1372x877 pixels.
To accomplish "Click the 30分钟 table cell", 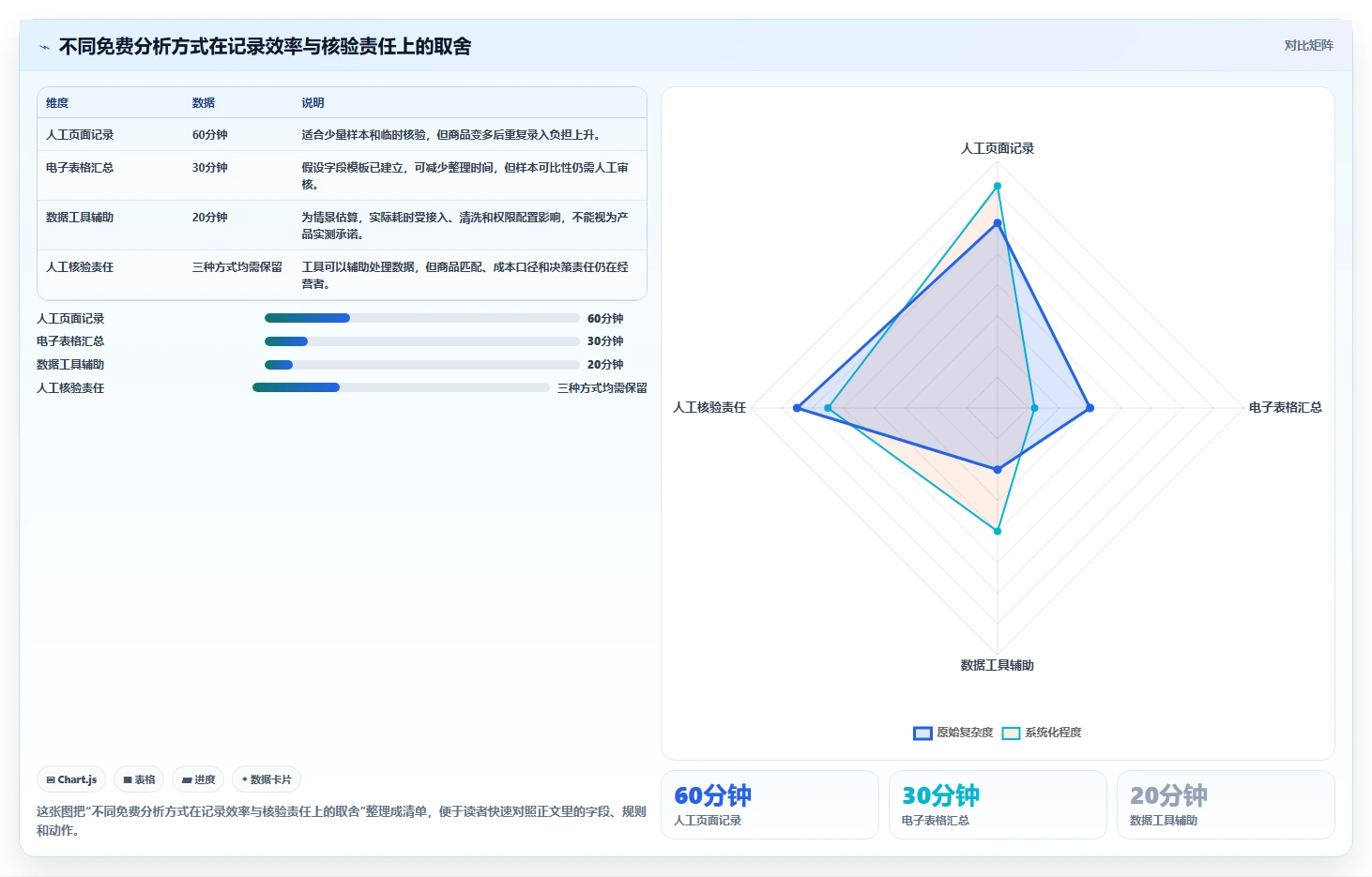I will coord(210,168).
